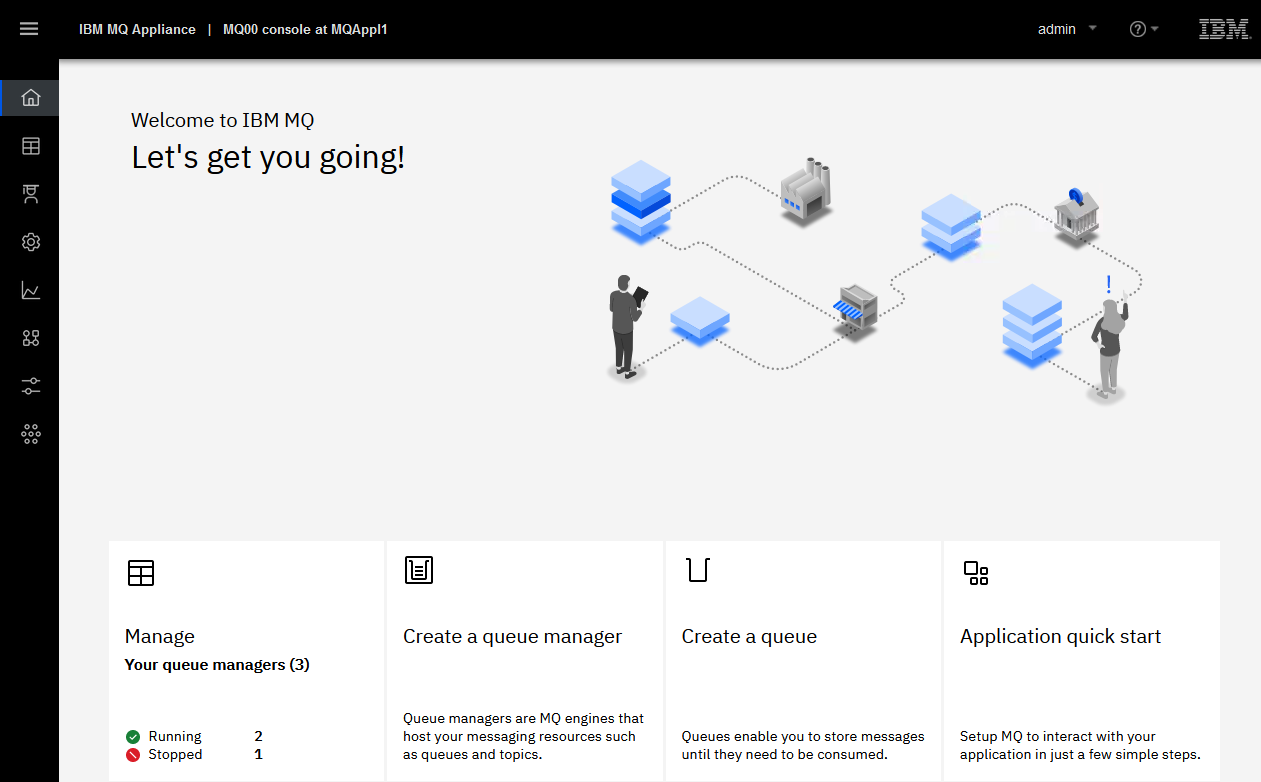Screen dimensions: 1261x782
Task: Open the Create a queue manager heading
Action: click(512, 636)
